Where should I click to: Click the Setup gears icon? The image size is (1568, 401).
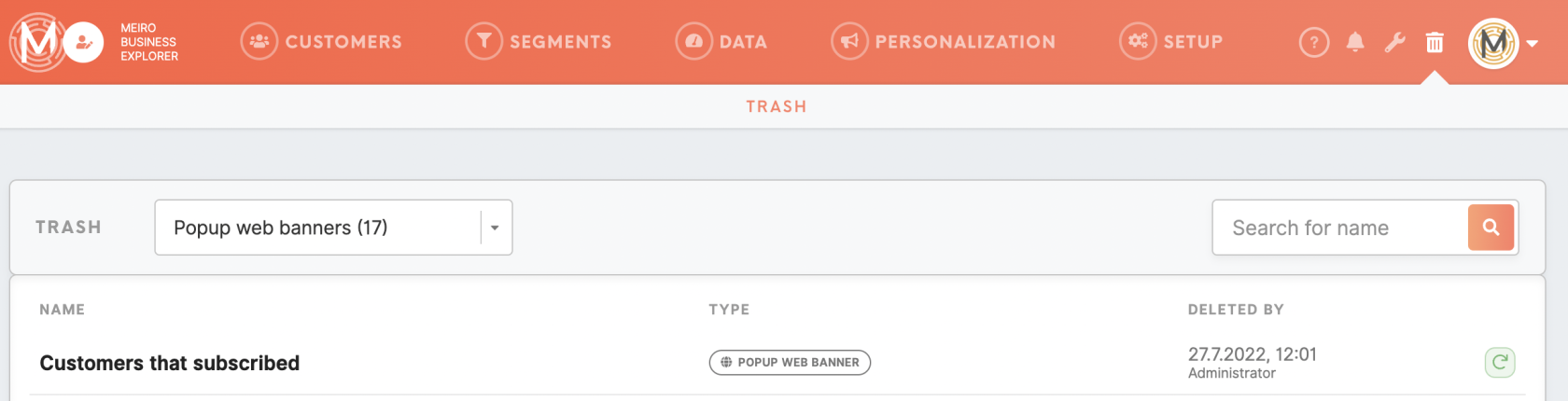1138,42
